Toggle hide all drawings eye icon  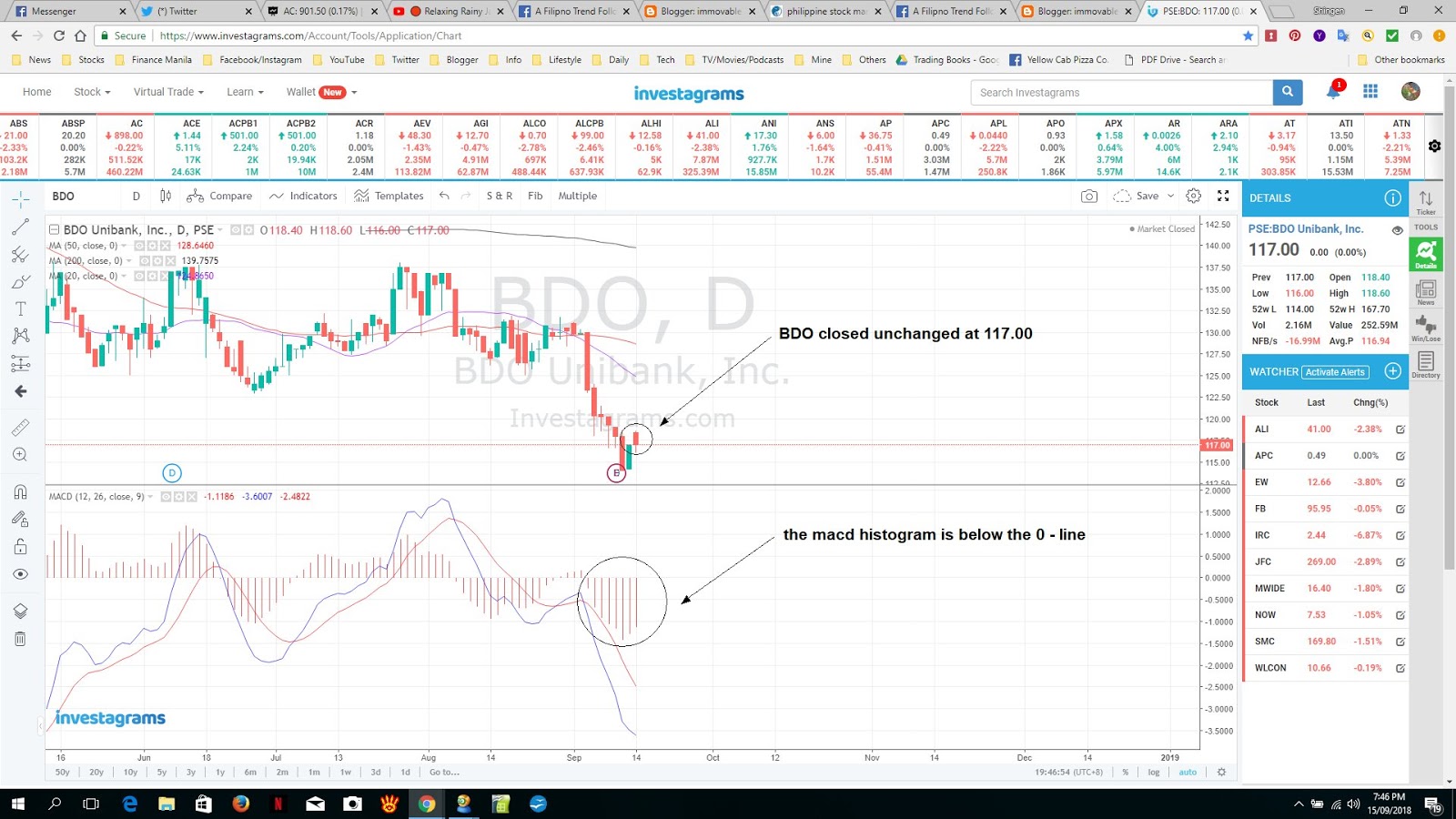(x=20, y=574)
